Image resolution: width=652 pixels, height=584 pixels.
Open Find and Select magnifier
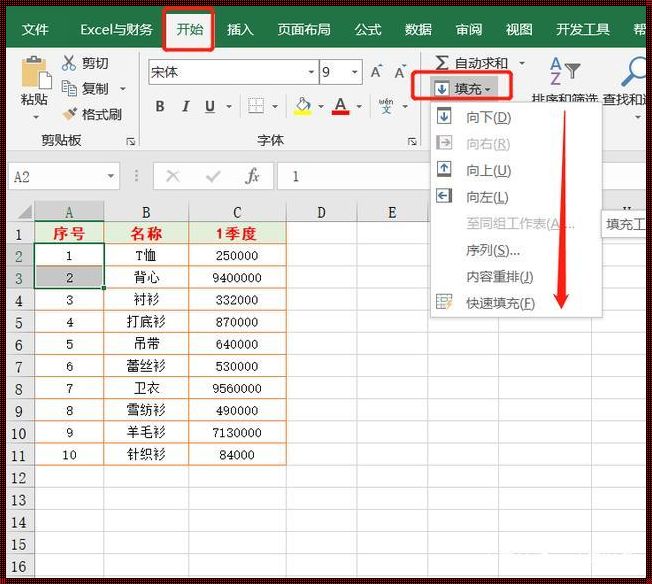point(634,72)
